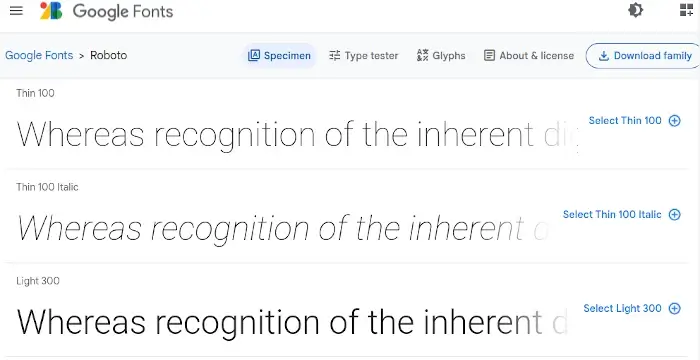Image resolution: width=700 pixels, height=360 pixels.
Task: Open the About & license tab
Action: 529,55
